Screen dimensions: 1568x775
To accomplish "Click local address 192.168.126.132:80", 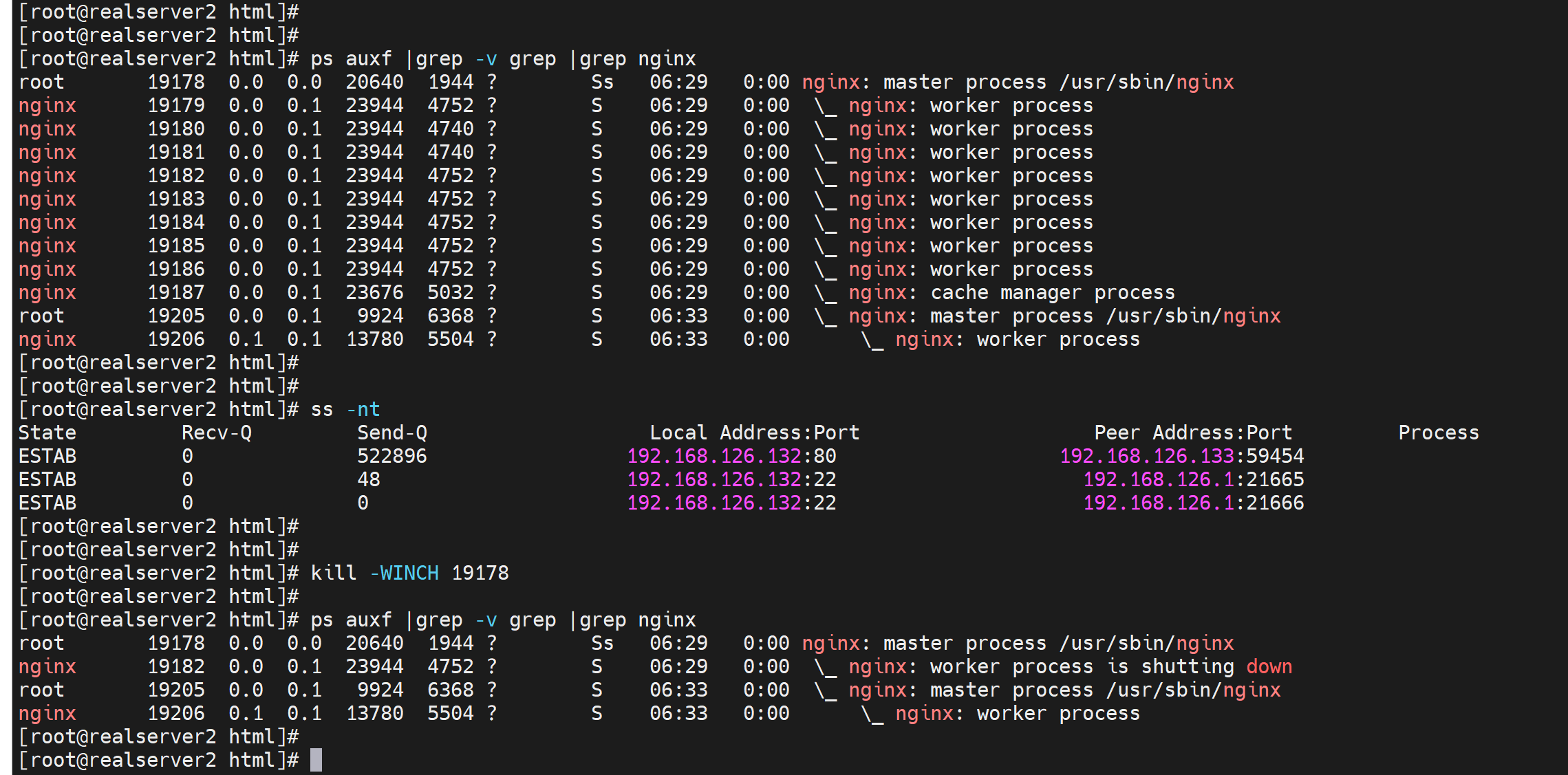I will [x=731, y=456].
